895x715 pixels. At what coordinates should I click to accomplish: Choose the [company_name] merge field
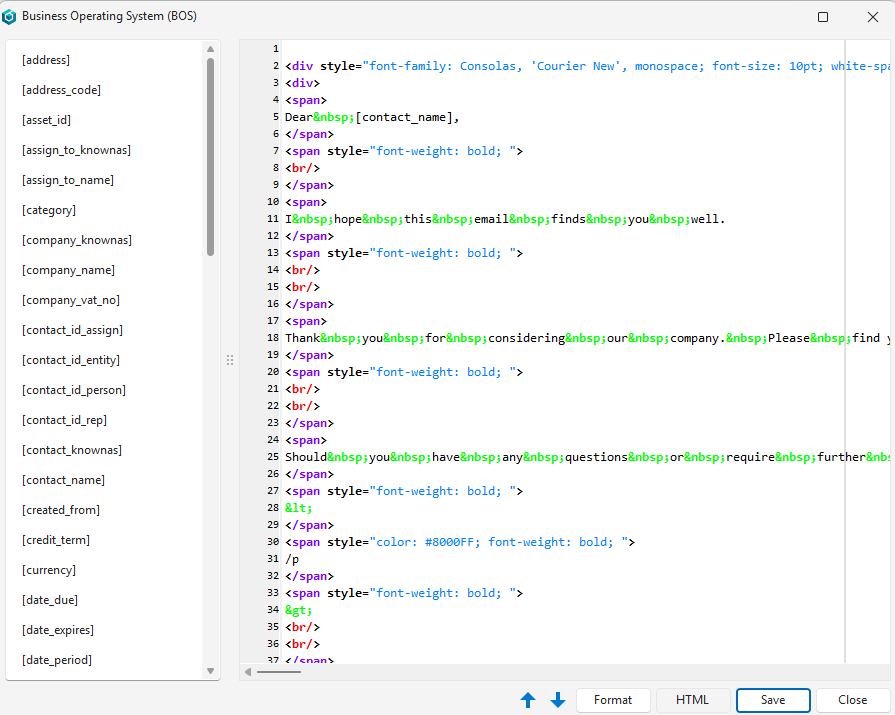(68, 270)
